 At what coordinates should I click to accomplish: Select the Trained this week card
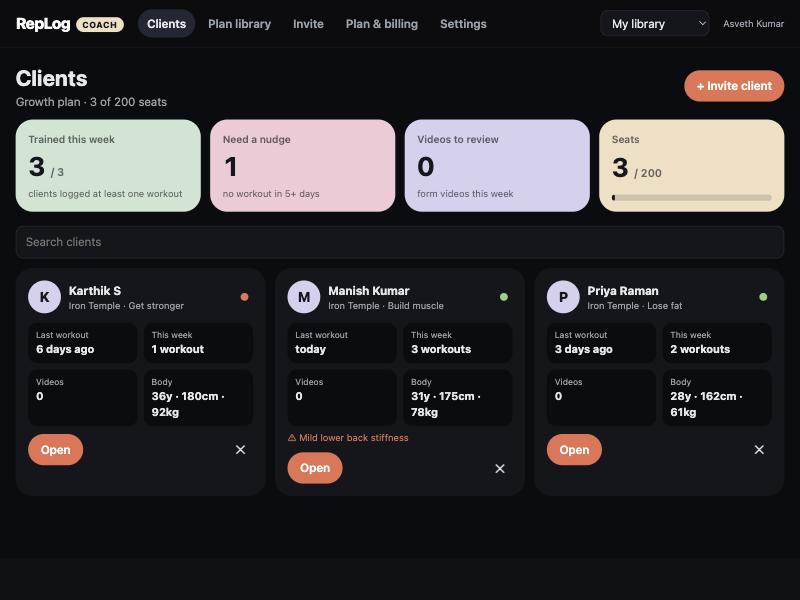(108, 166)
